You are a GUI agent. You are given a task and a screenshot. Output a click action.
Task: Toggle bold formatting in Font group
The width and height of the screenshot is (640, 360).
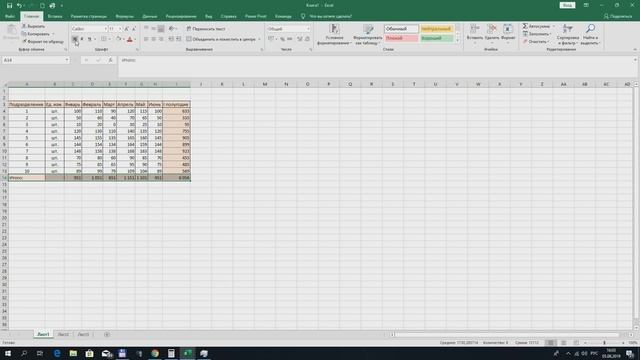pos(75,39)
